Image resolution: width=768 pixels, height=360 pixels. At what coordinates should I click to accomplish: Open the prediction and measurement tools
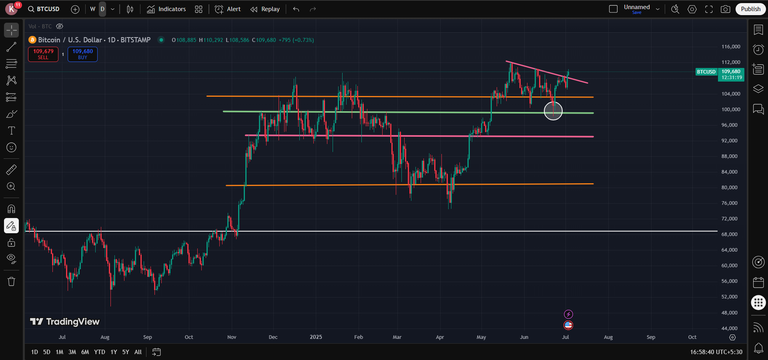point(11,97)
